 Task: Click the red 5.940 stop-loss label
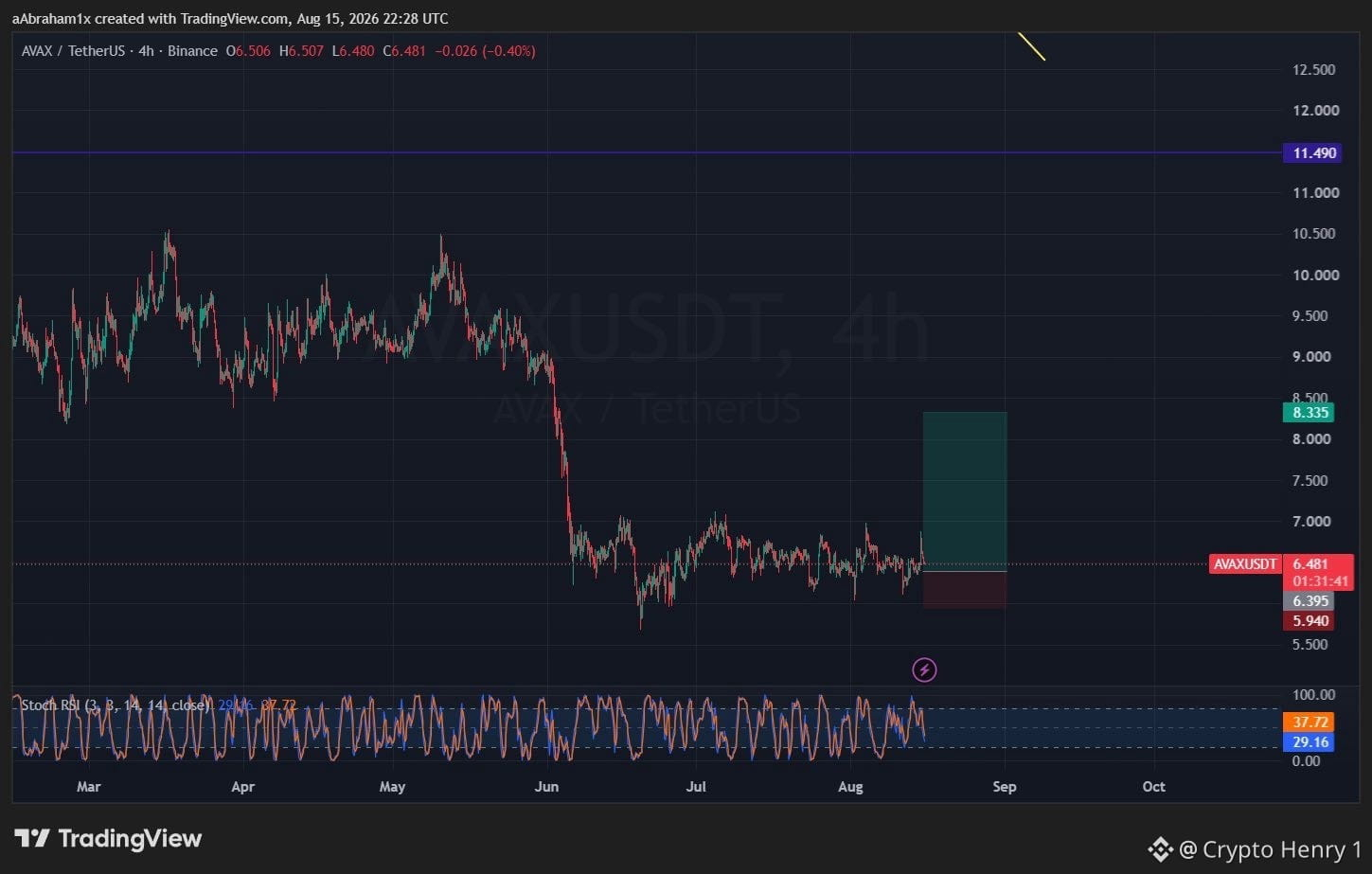coord(1310,621)
